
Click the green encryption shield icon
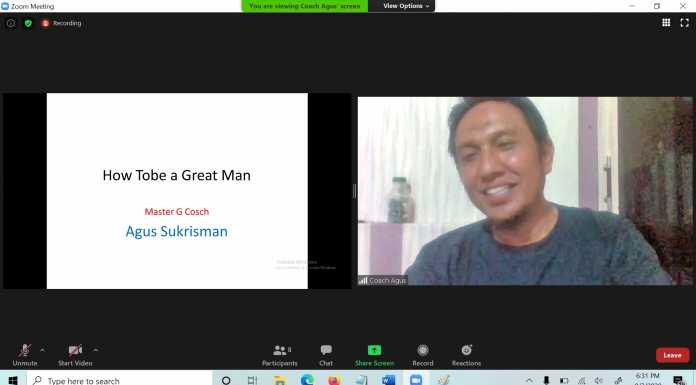[28, 23]
